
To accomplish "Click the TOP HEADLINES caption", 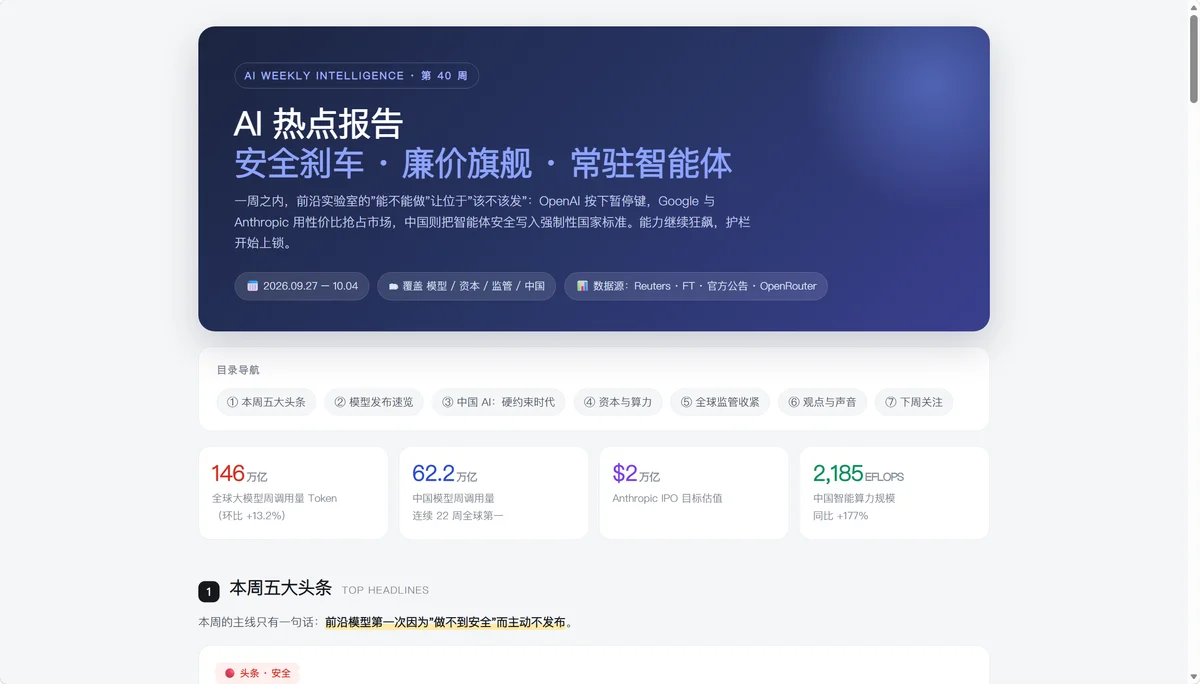I will (385, 591).
